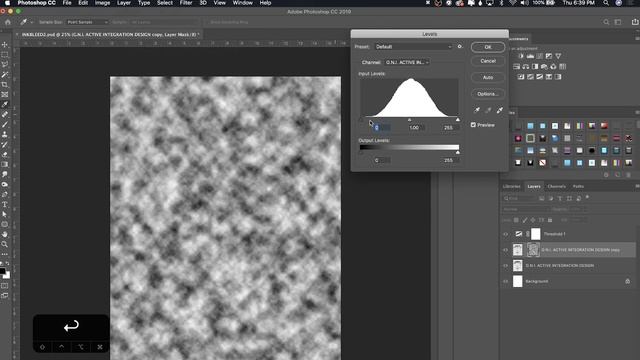This screenshot has height=360, width=640.
Task: Select the Brush tool
Action: coord(5,124)
